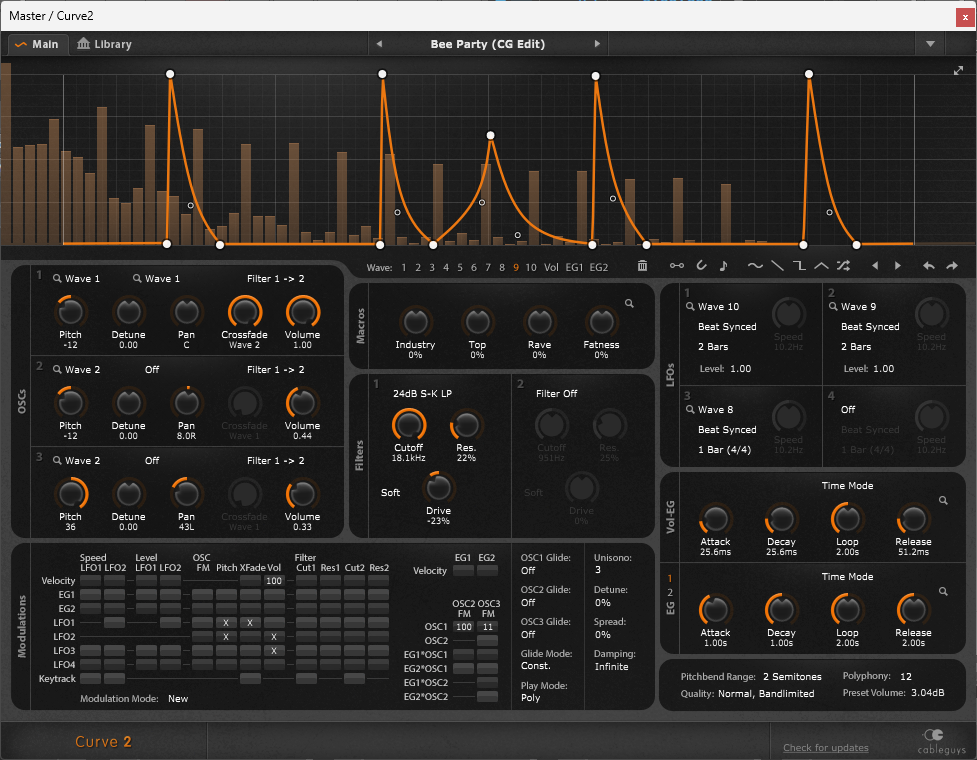Viewport: 977px width, 760px height.
Task: Open the preset menu dropdown arrow
Action: 930,44
